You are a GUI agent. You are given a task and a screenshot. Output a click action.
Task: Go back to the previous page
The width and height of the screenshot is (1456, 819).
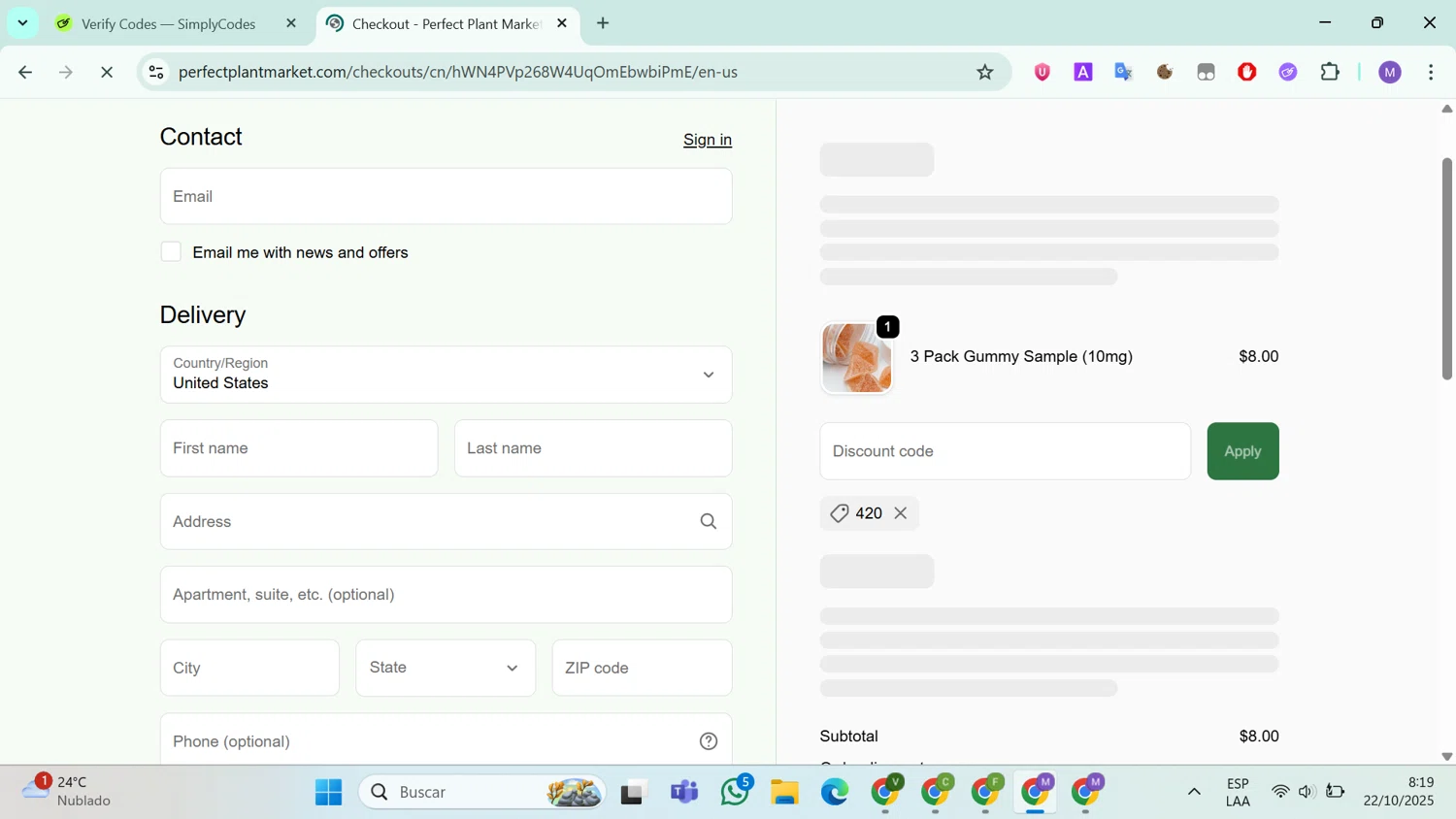[25, 72]
